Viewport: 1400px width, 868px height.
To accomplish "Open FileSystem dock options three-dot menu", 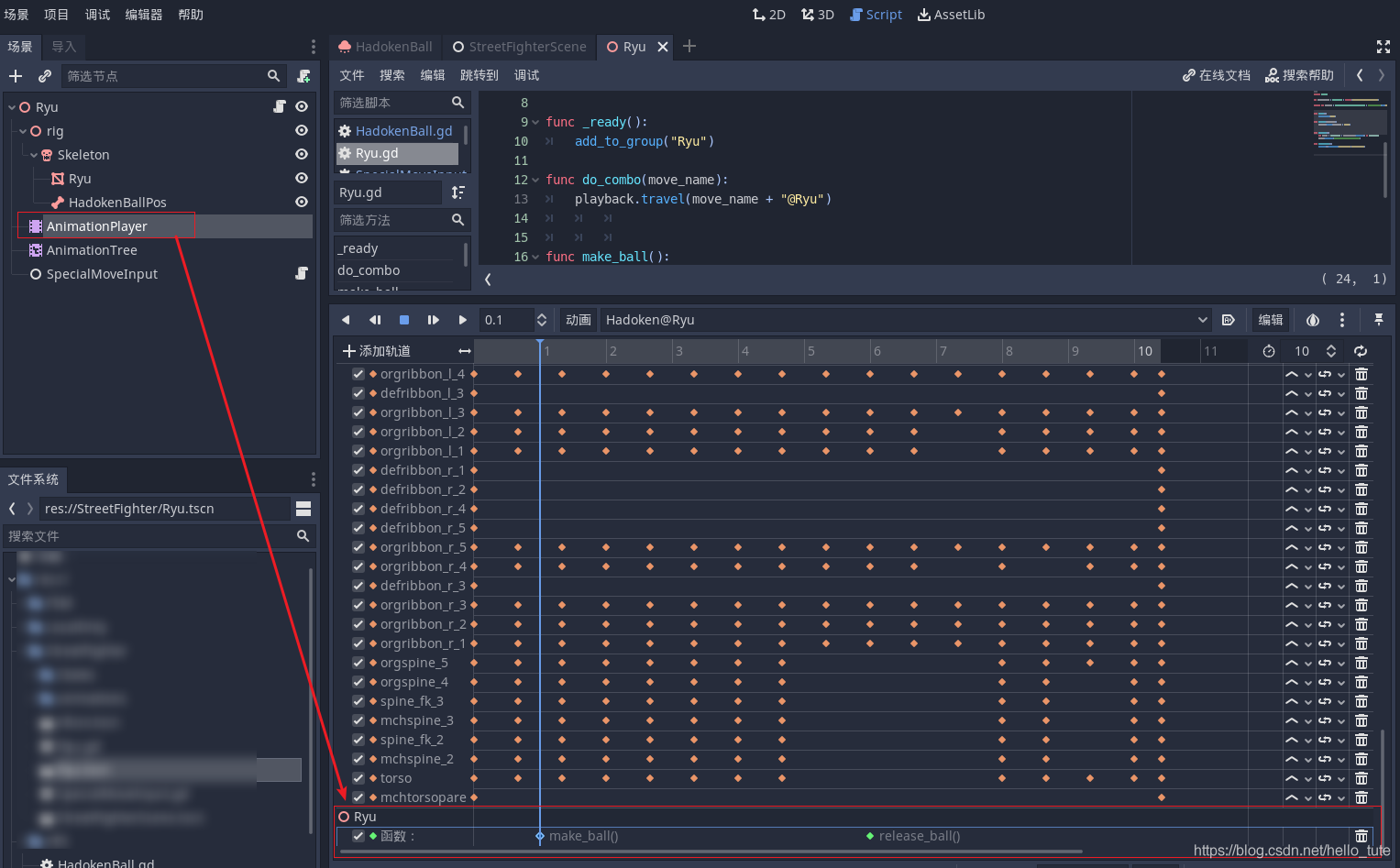I will click(x=313, y=479).
